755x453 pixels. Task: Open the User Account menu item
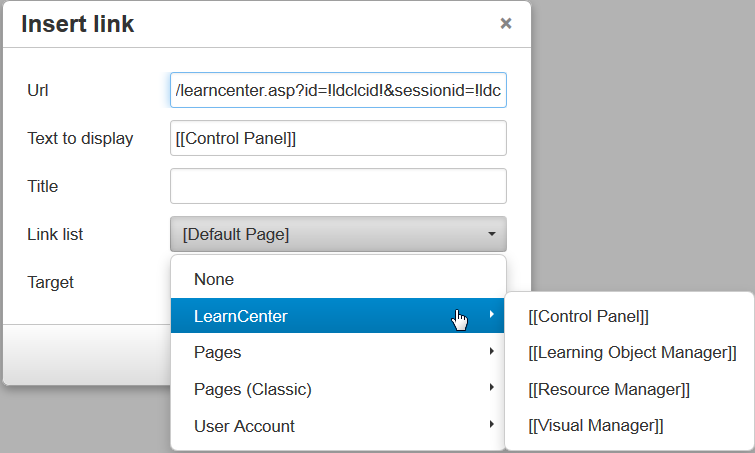pos(244,426)
